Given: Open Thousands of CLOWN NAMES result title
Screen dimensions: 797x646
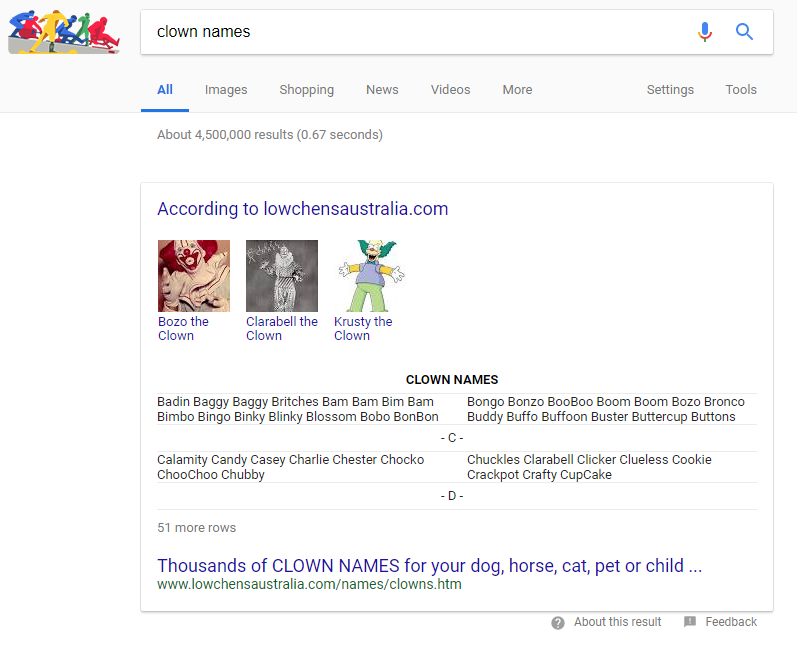Looking at the screenshot, I should pos(430,566).
